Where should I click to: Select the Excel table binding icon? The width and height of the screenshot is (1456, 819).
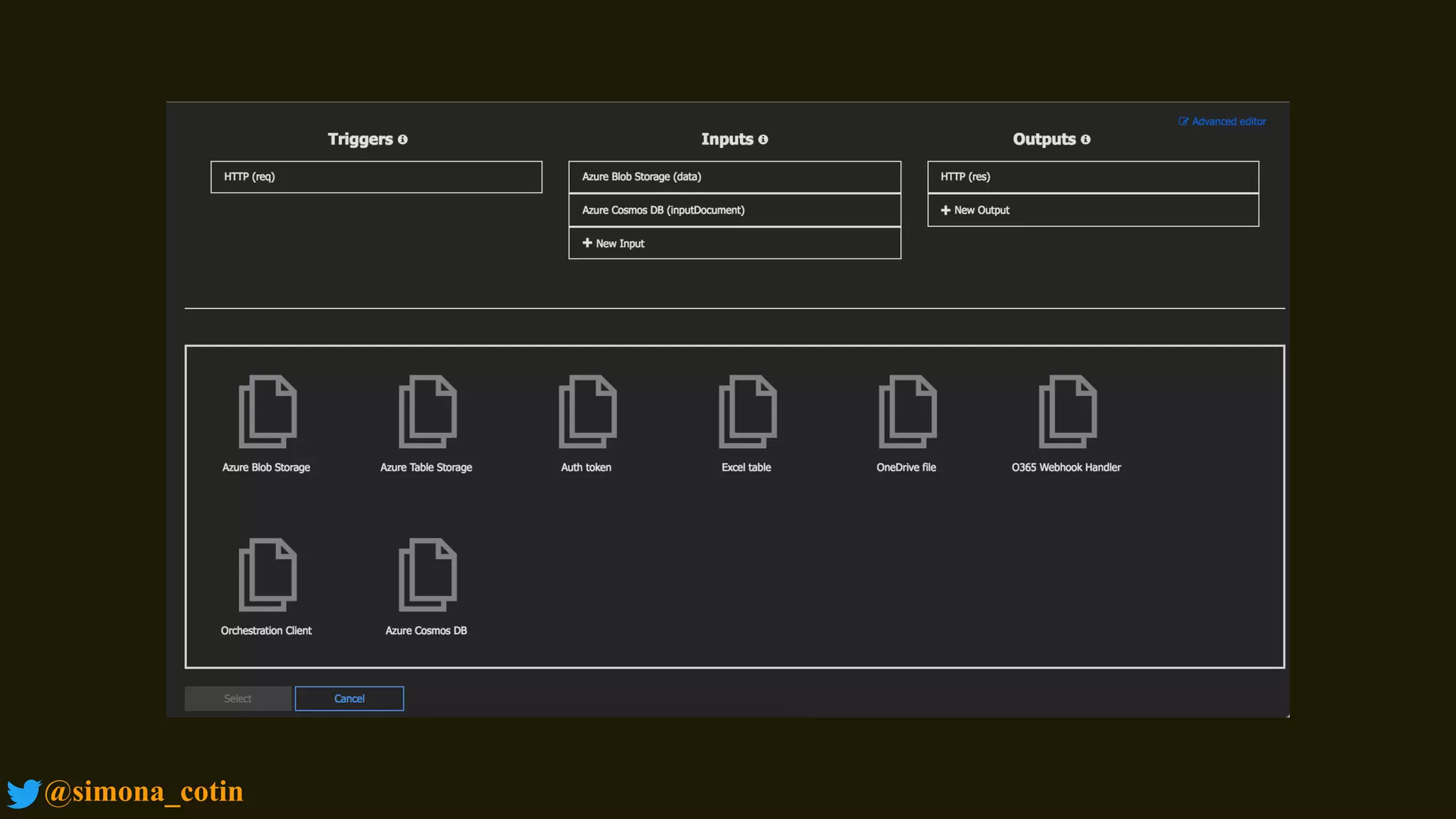pos(747,412)
